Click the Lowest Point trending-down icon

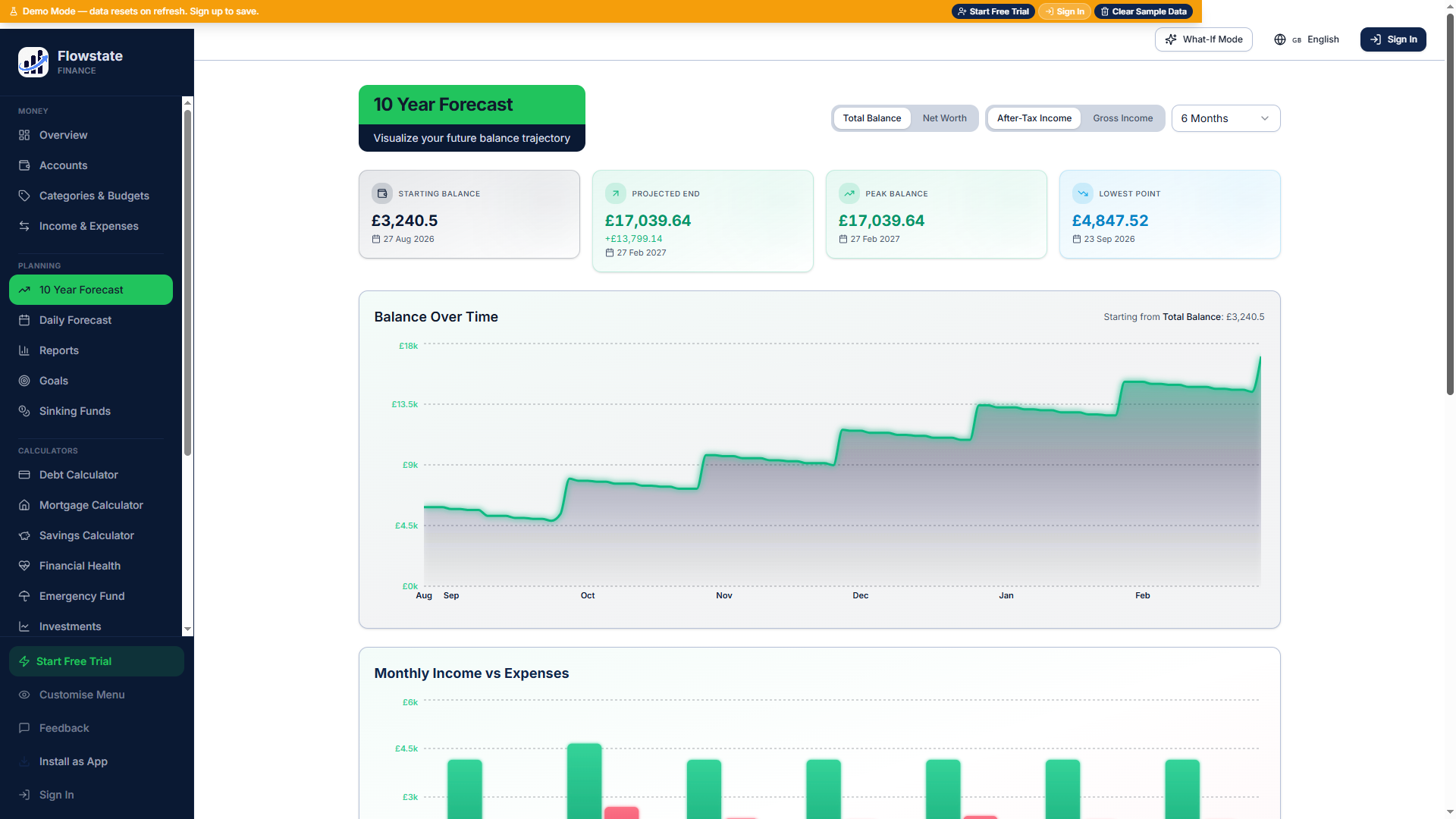(x=1083, y=193)
